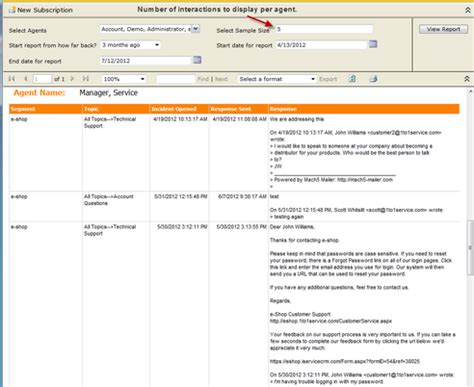
Task: Go to previous report page
Action: tap(26, 79)
